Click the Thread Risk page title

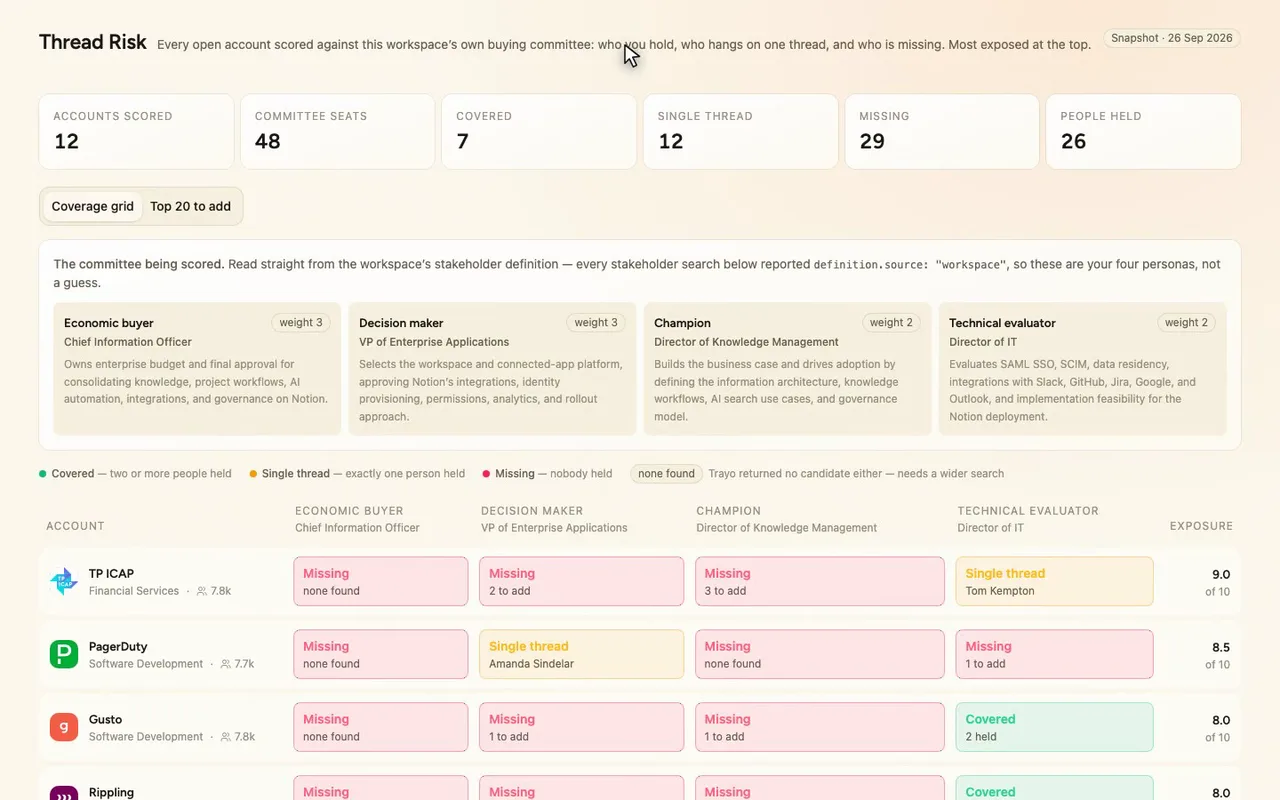[x=93, y=42]
